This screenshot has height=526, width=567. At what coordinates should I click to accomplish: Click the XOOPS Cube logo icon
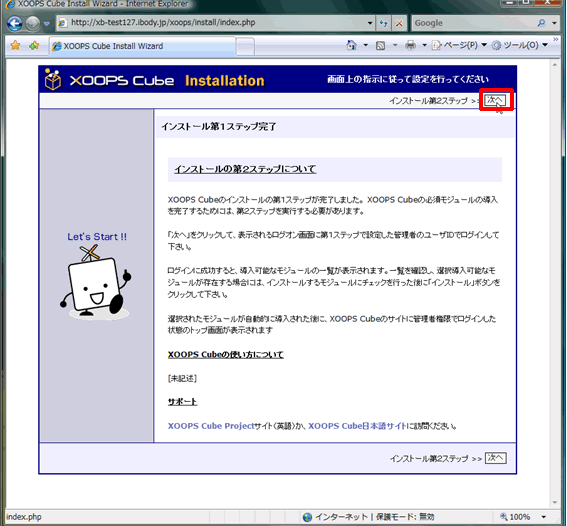tap(53, 79)
